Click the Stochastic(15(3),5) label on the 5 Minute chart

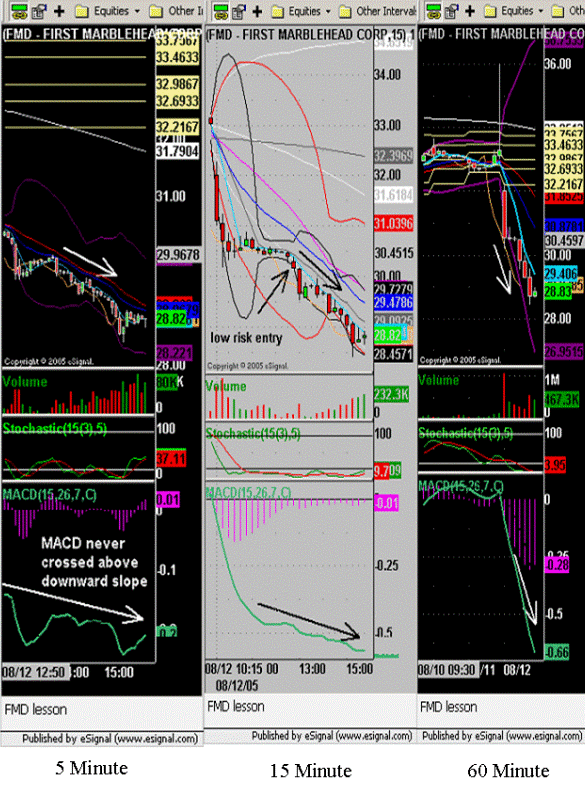[x=55, y=429]
